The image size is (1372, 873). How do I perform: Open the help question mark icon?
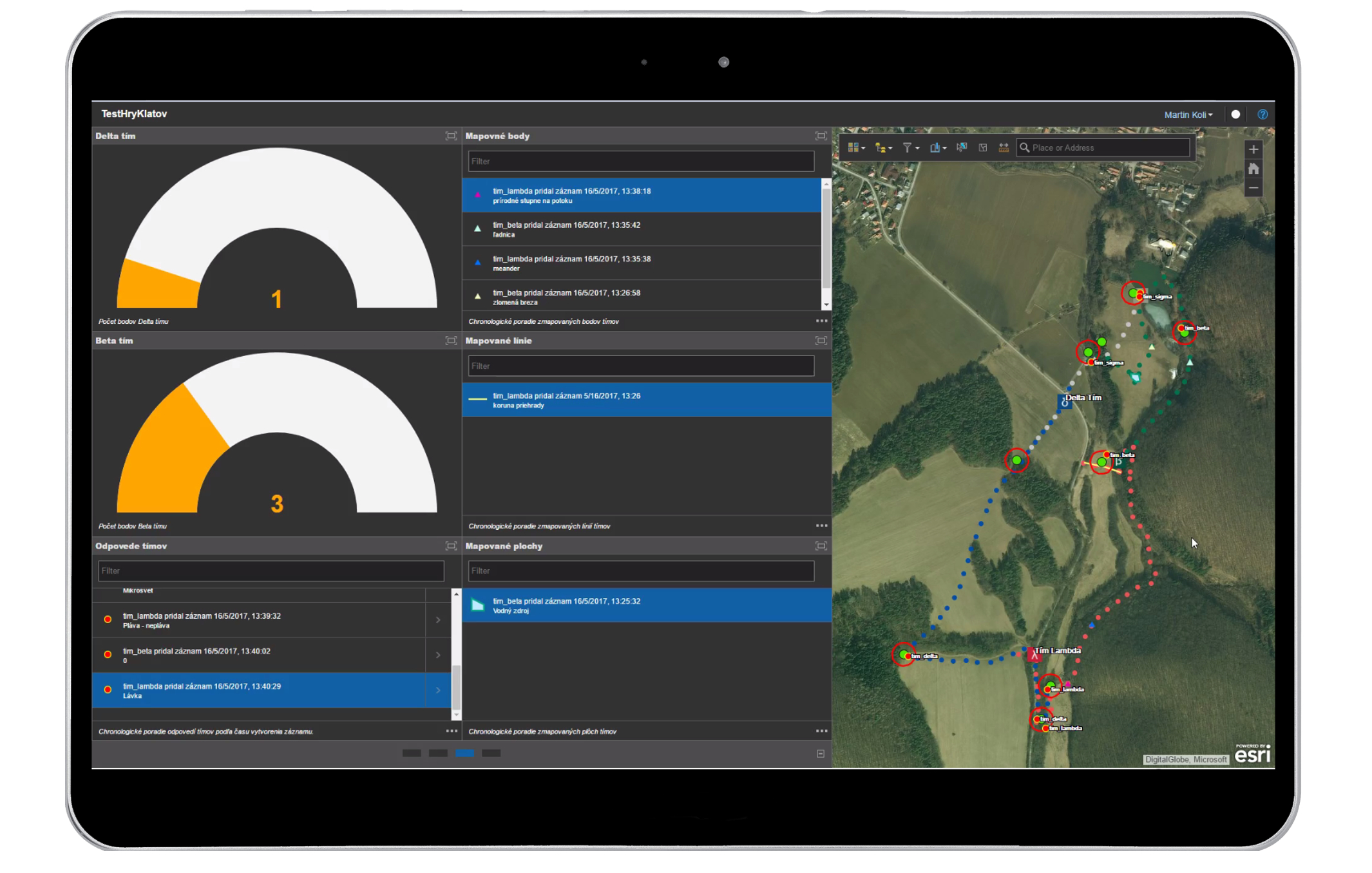1262,115
